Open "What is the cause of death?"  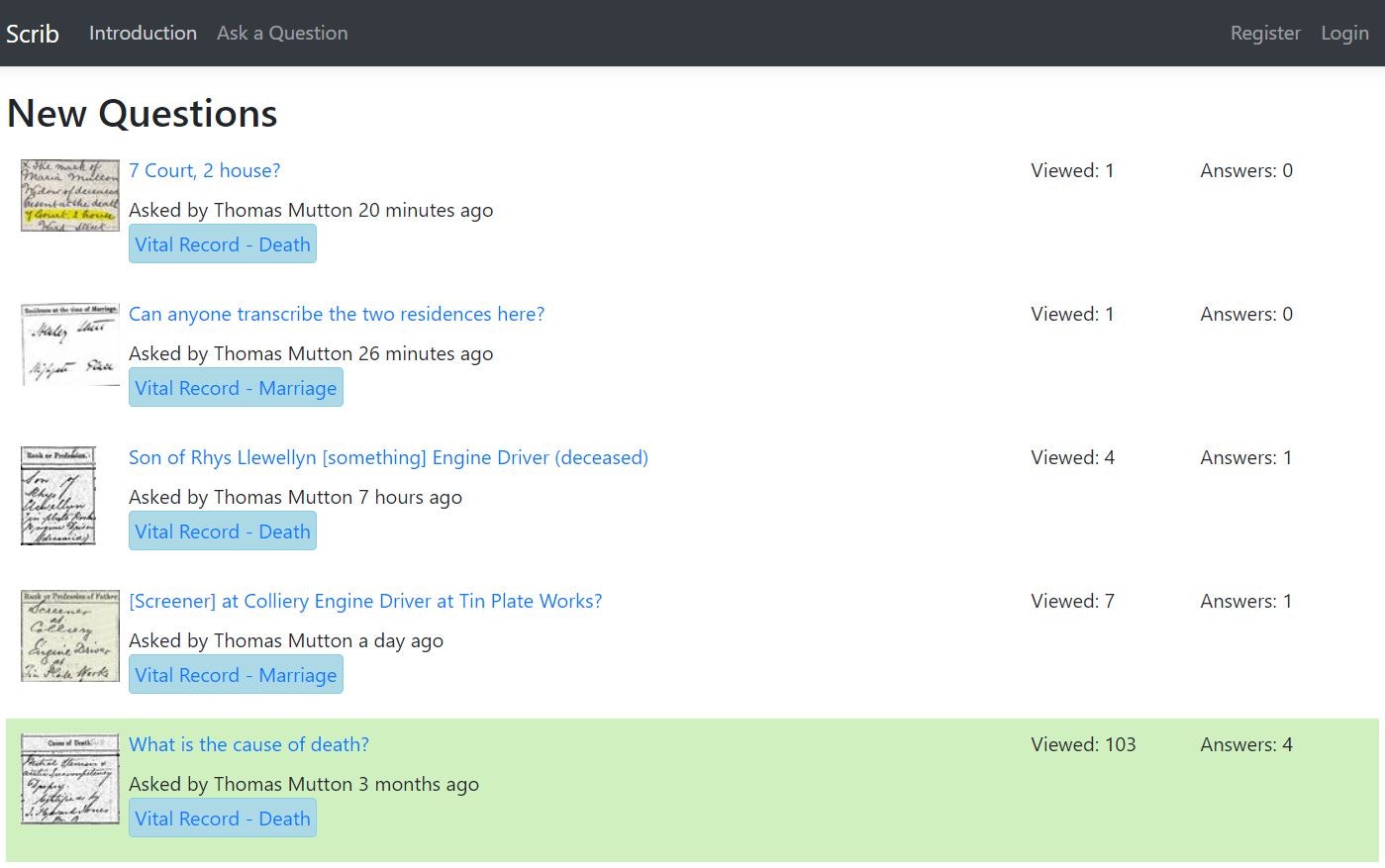(x=248, y=744)
